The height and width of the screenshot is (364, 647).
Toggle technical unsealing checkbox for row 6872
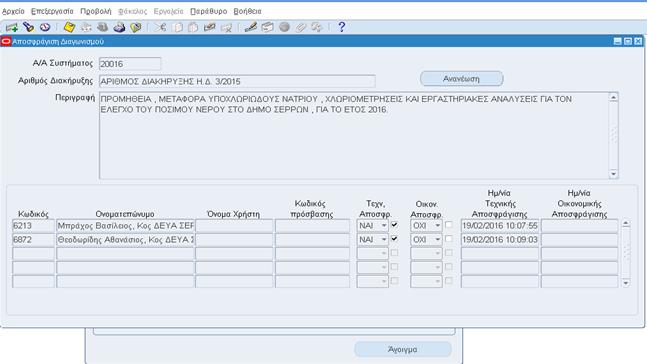click(x=394, y=239)
